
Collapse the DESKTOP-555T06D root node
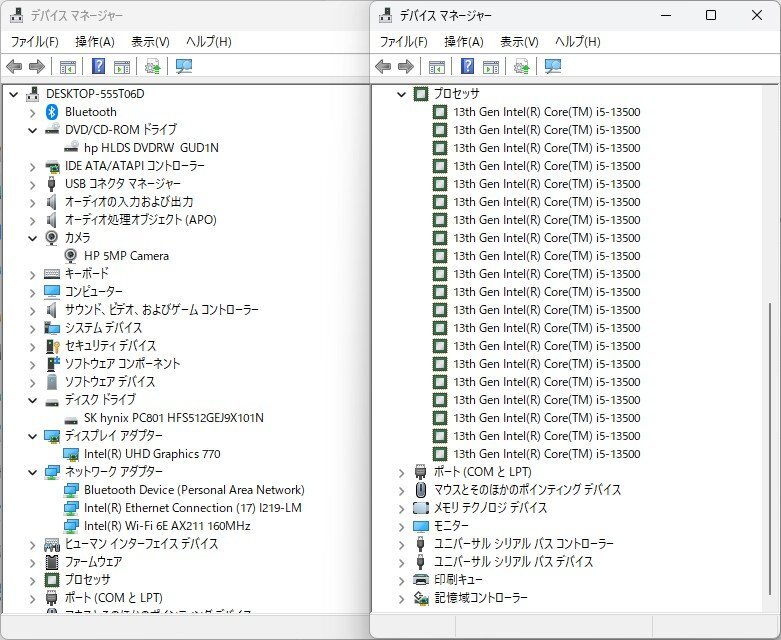(x=13, y=94)
